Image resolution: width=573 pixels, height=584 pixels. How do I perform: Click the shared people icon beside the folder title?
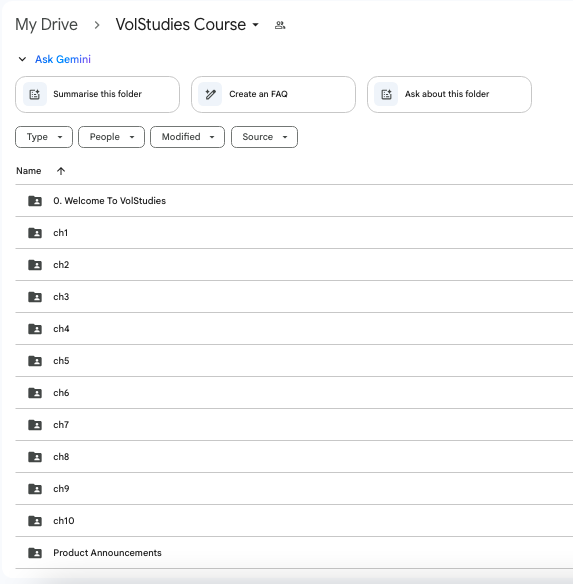point(280,25)
